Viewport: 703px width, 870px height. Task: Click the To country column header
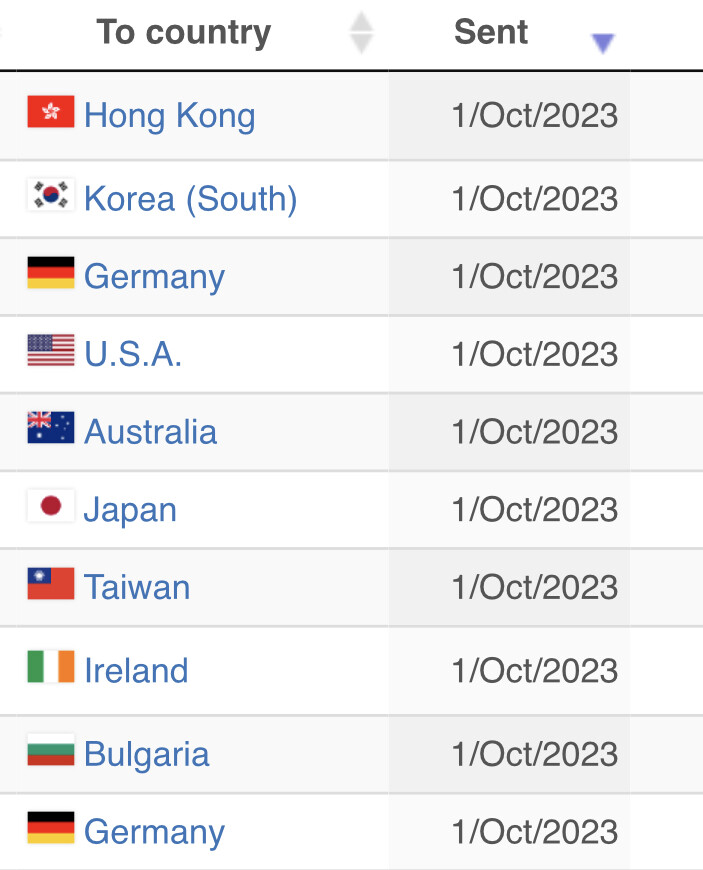pos(184,32)
